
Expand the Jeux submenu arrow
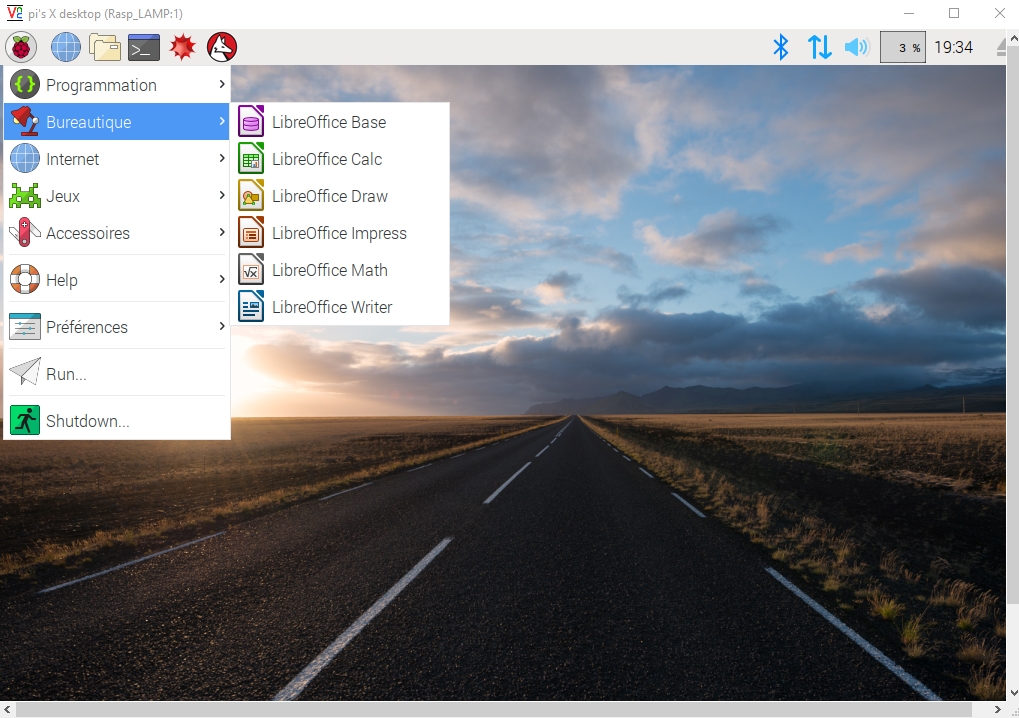(222, 195)
